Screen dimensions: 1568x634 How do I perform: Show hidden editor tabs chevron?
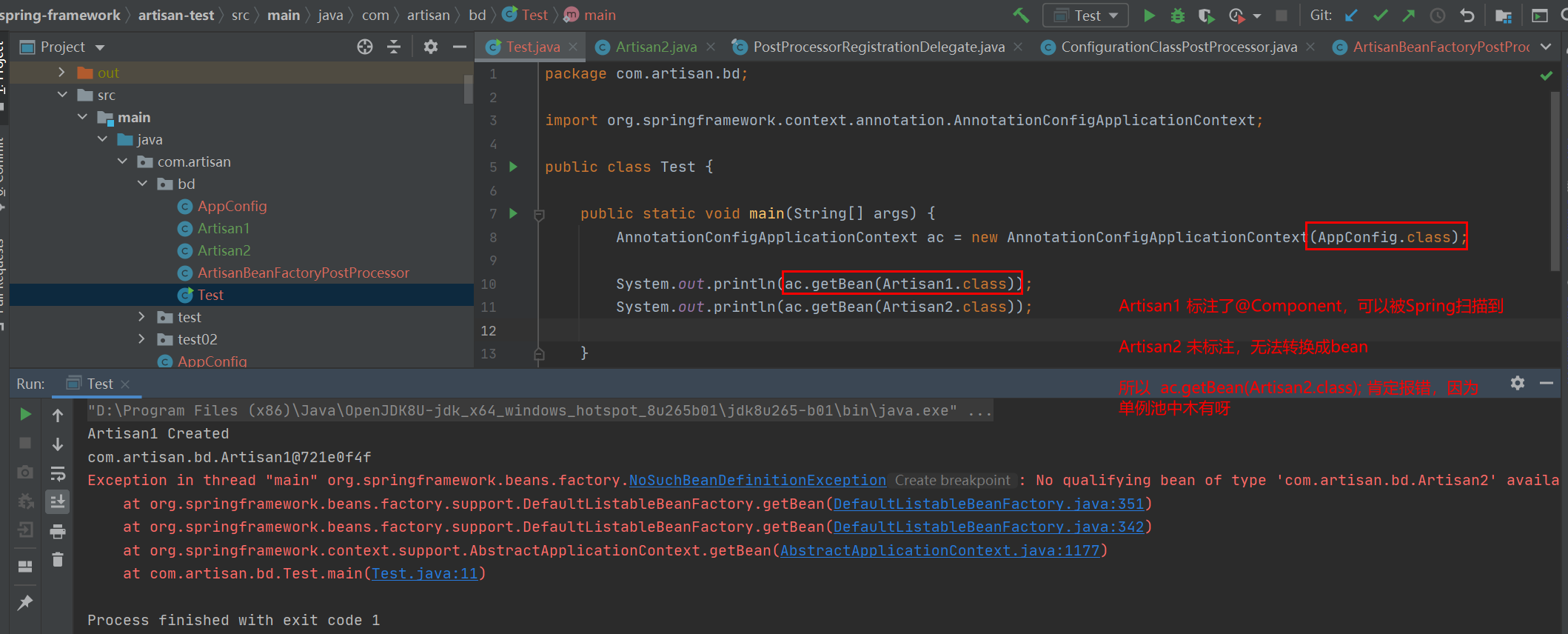pos(1546,47)
